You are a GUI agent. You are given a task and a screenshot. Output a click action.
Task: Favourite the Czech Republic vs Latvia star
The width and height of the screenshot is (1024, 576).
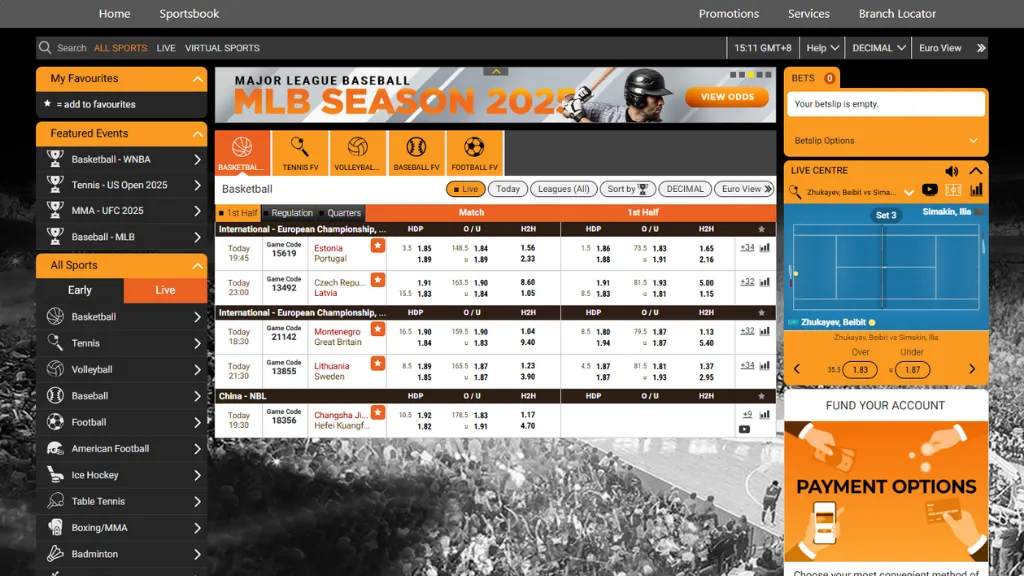coord(377,280)
